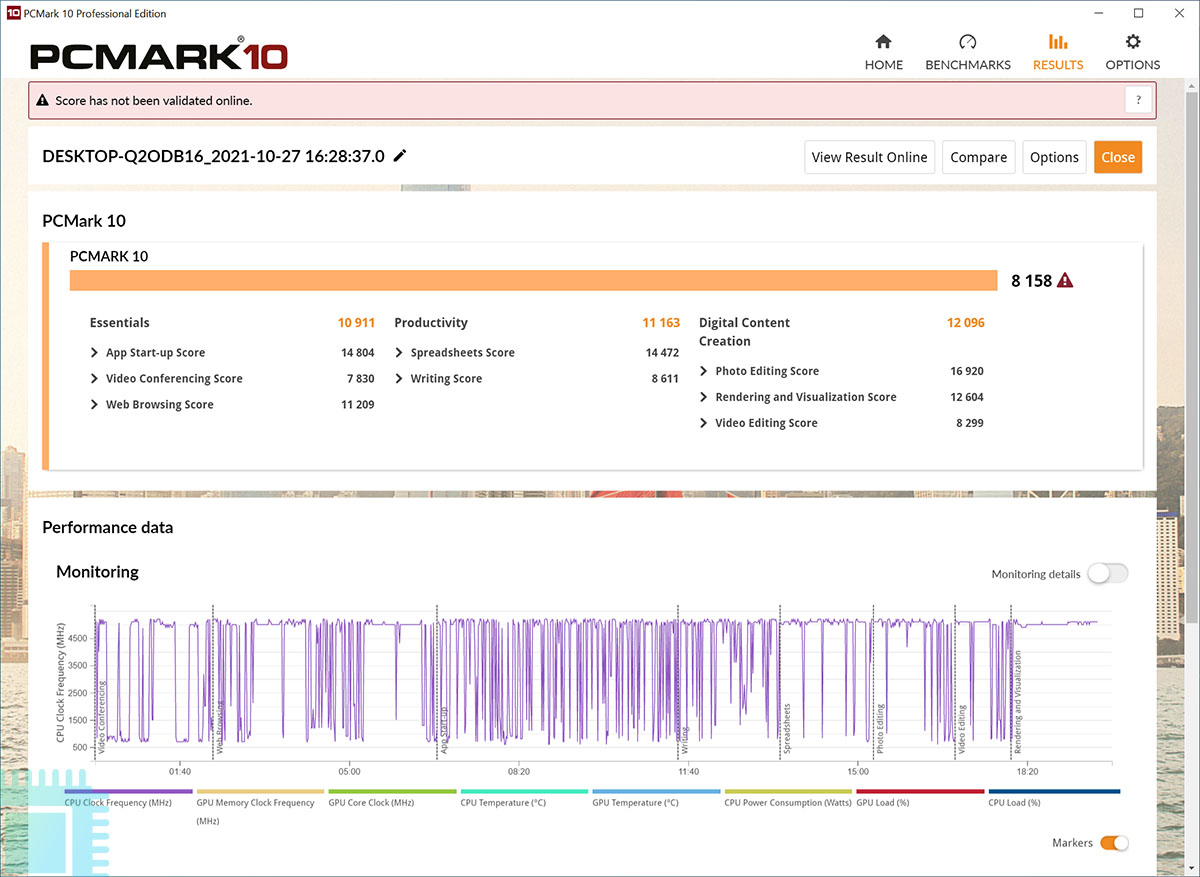
Task: Click the gear icon above Options
Action: [1132, 42]
